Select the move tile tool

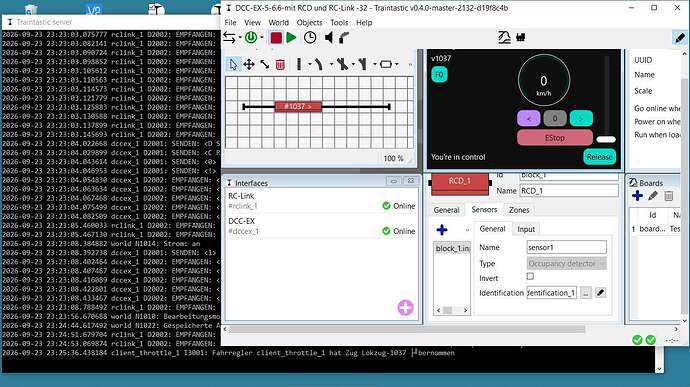[x=249, y=65]
